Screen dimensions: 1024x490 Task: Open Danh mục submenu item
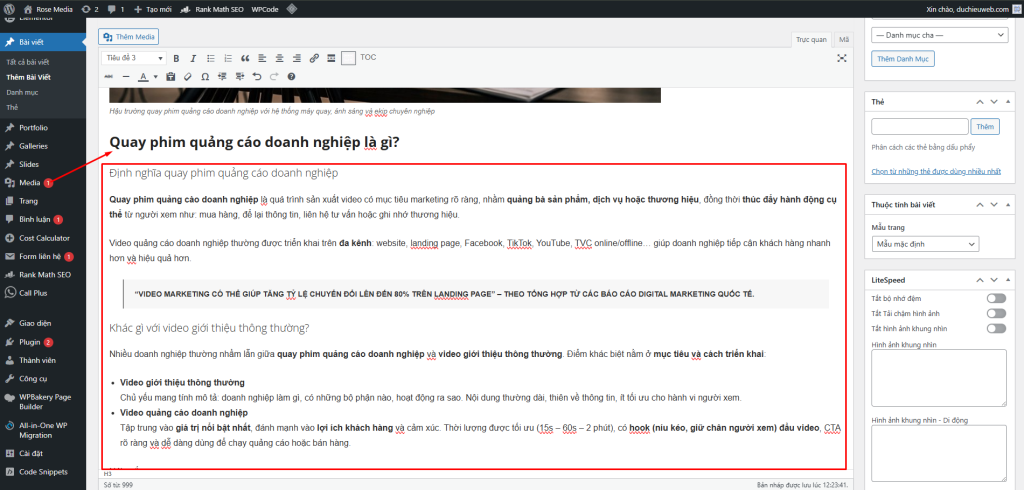22,92
